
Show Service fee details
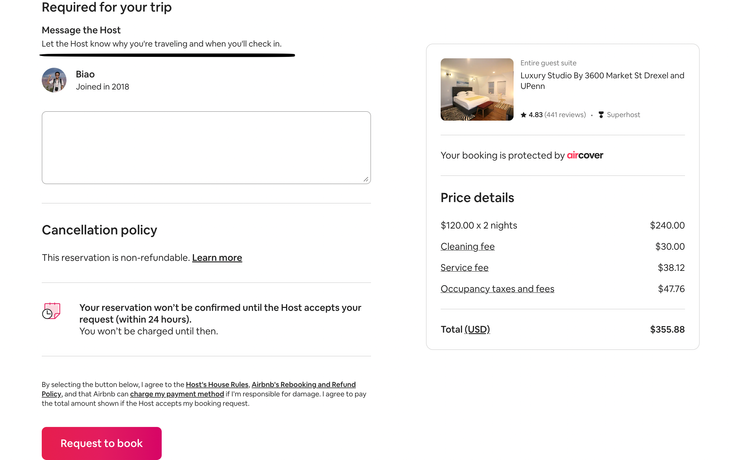[x=464, y=268]
